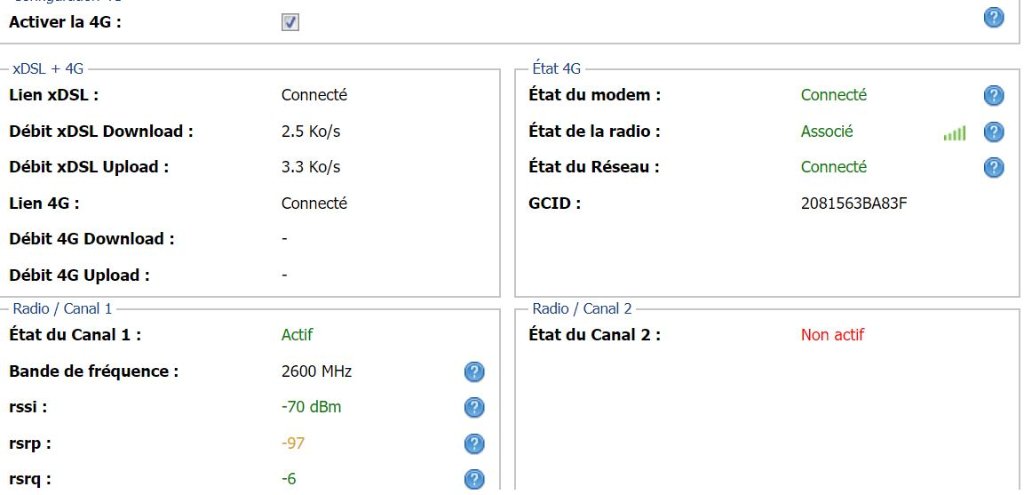Click help icon for Bande de fréquence
This screenshot has height=495, width=1024.
pyautogui.click(x=474, y=372)
